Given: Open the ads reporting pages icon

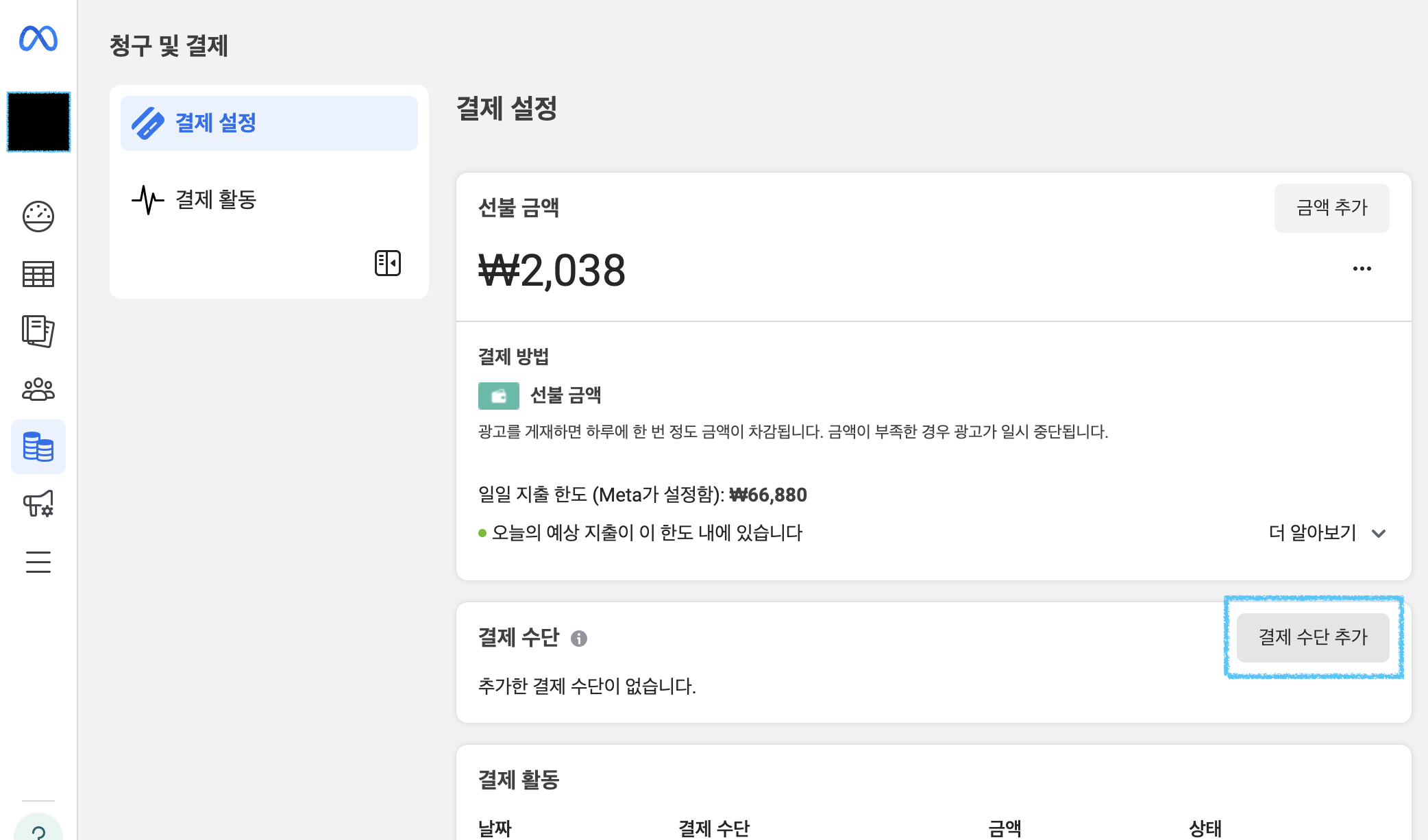Looking at the screenshot, I should tap(38, 332).
